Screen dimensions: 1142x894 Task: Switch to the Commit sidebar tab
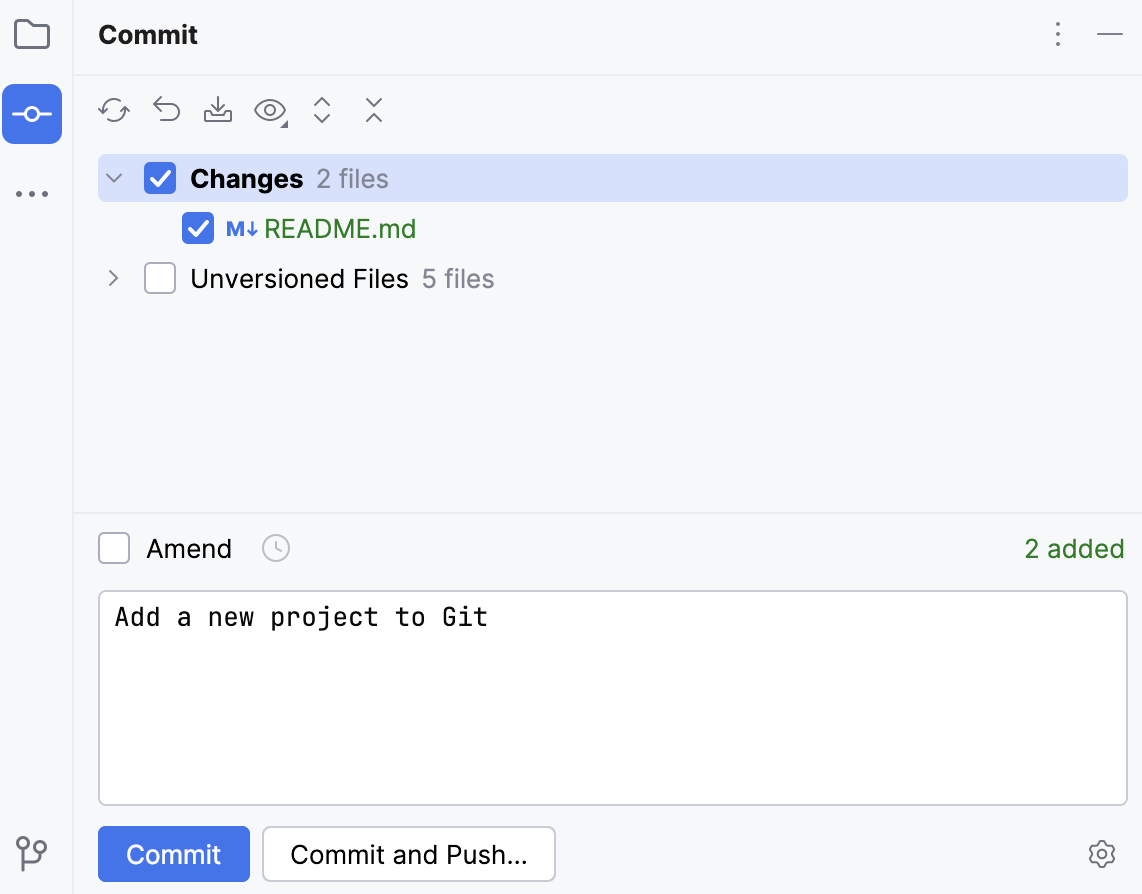[x=32, y=114]
